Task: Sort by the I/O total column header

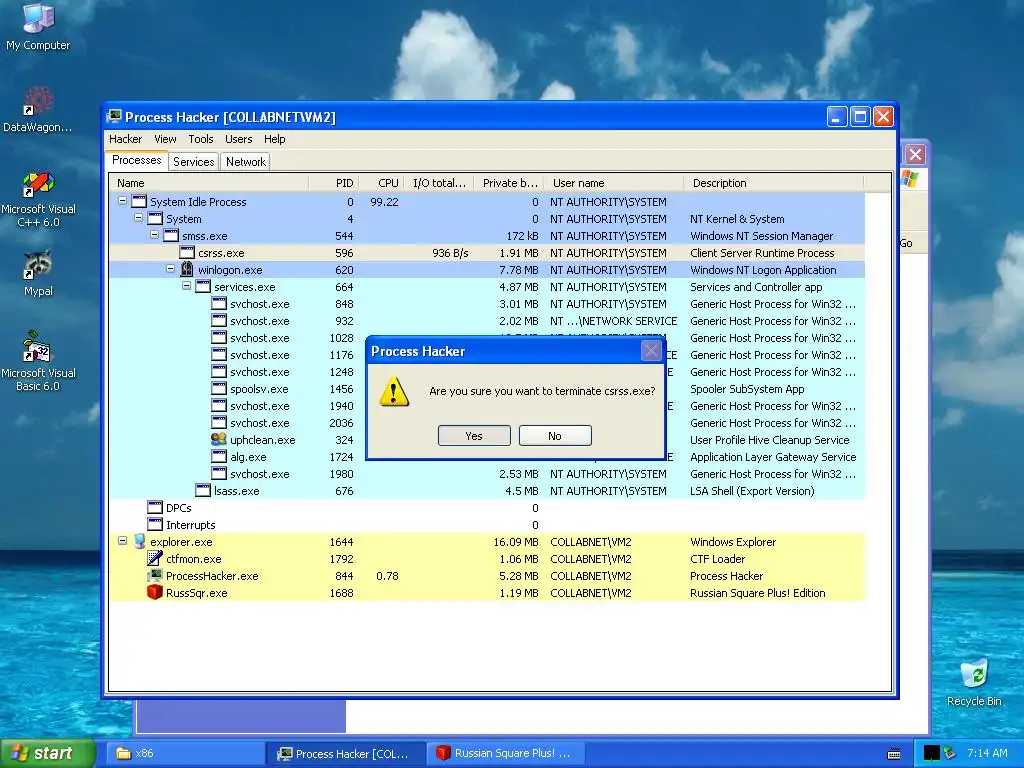Action: pos(439,183)
